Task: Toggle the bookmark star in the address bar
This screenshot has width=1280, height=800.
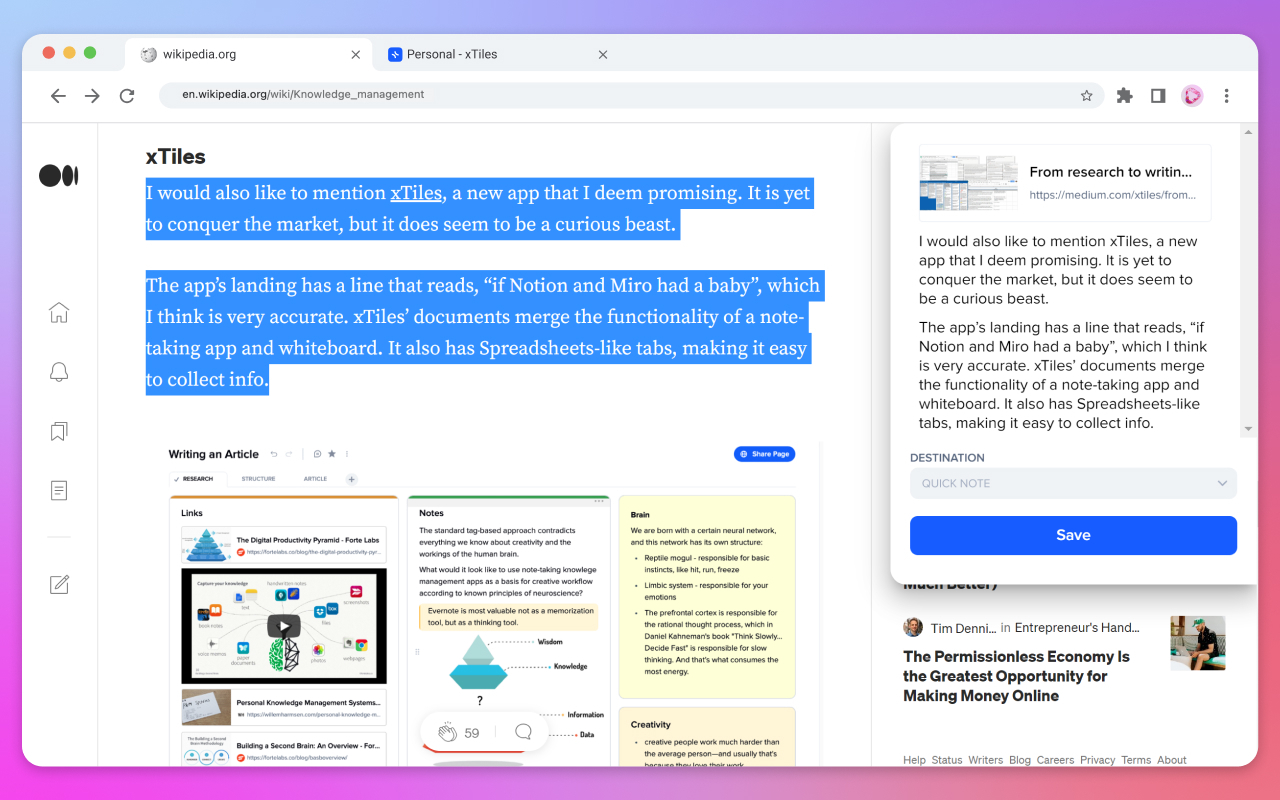Action: click(x=1086, y=95)
